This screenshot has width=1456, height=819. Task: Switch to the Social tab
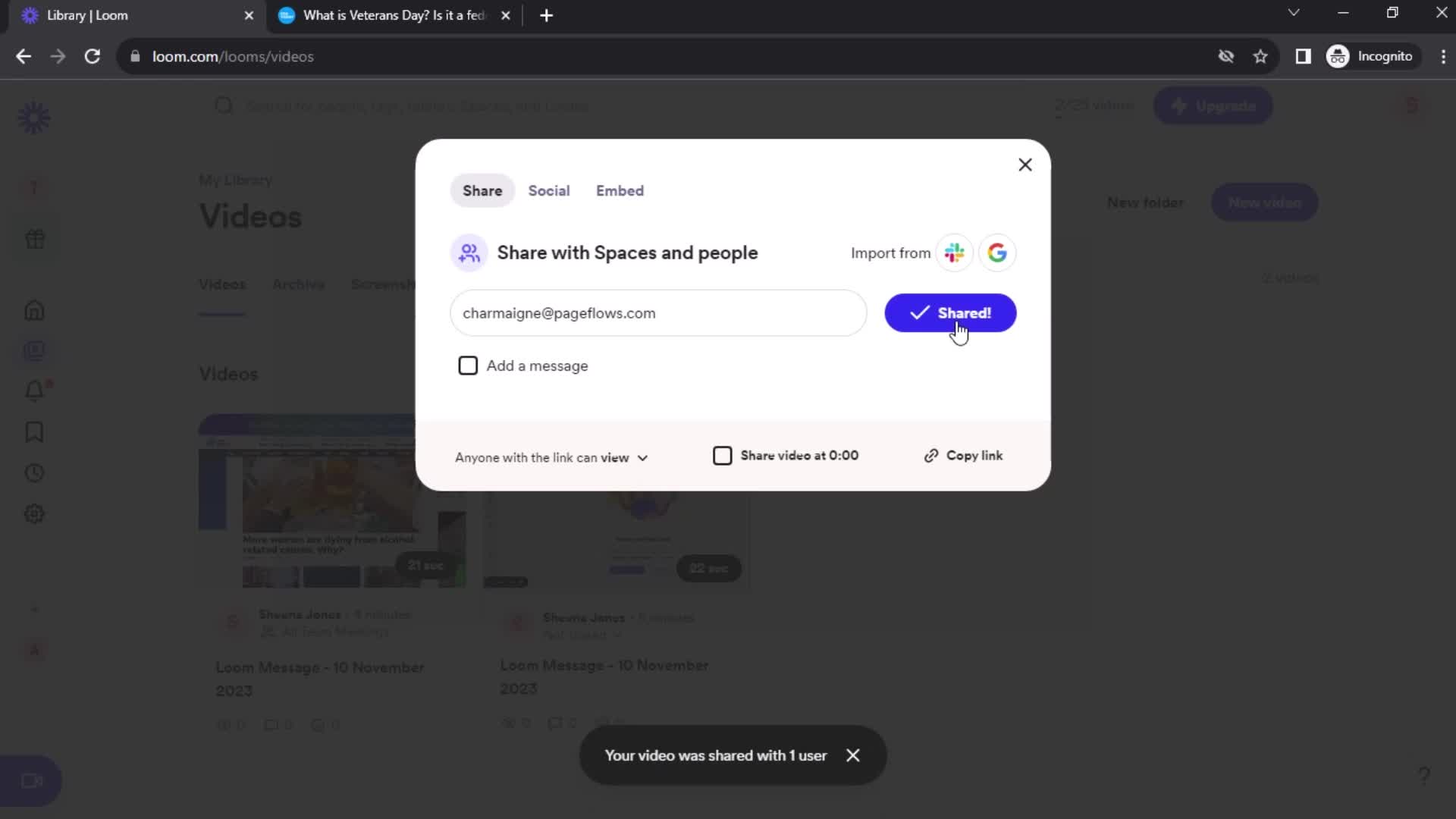[x=549, y=190]
